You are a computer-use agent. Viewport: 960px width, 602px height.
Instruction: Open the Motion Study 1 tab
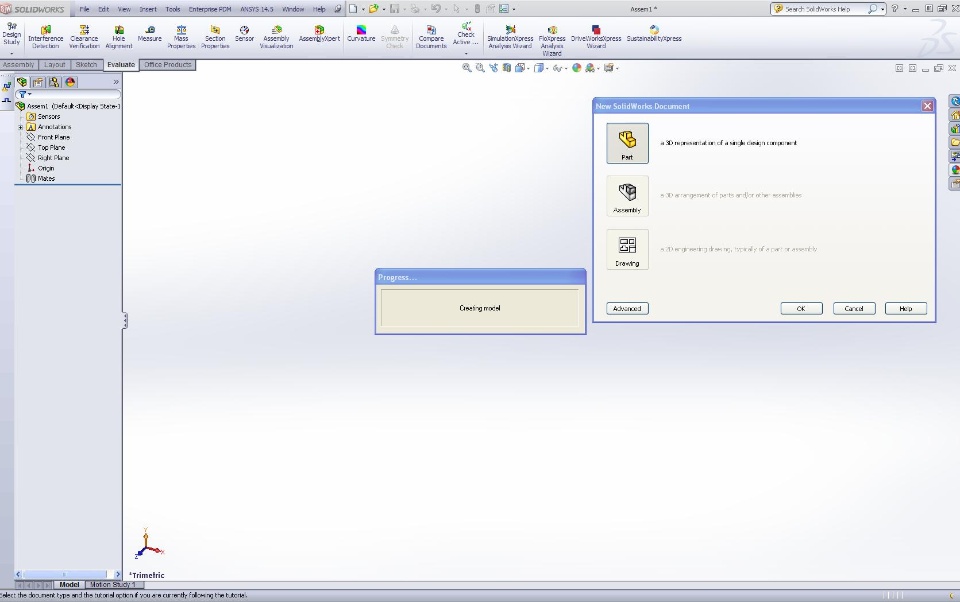(112, 585)
